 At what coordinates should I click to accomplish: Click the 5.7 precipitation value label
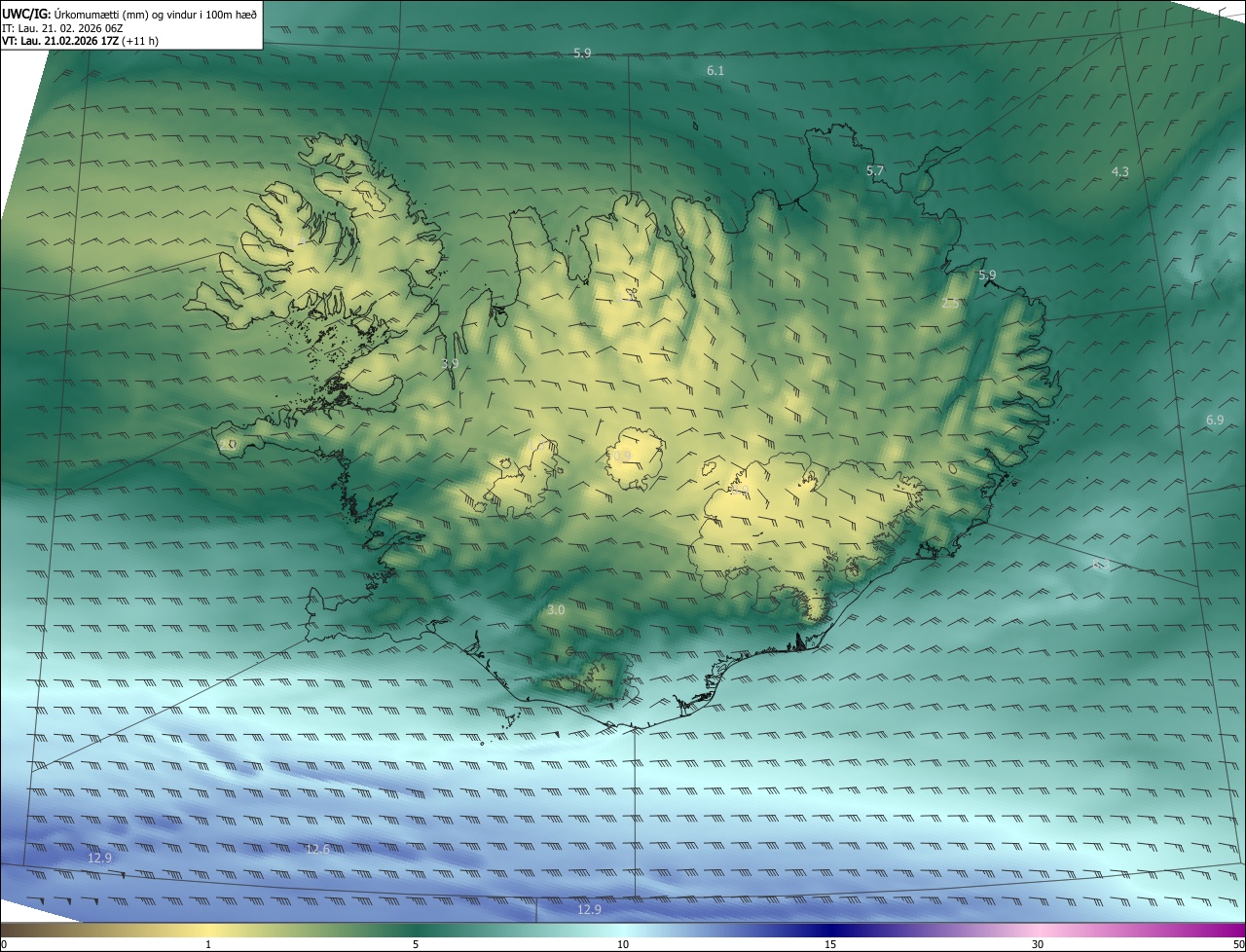(x=875, y=171)
